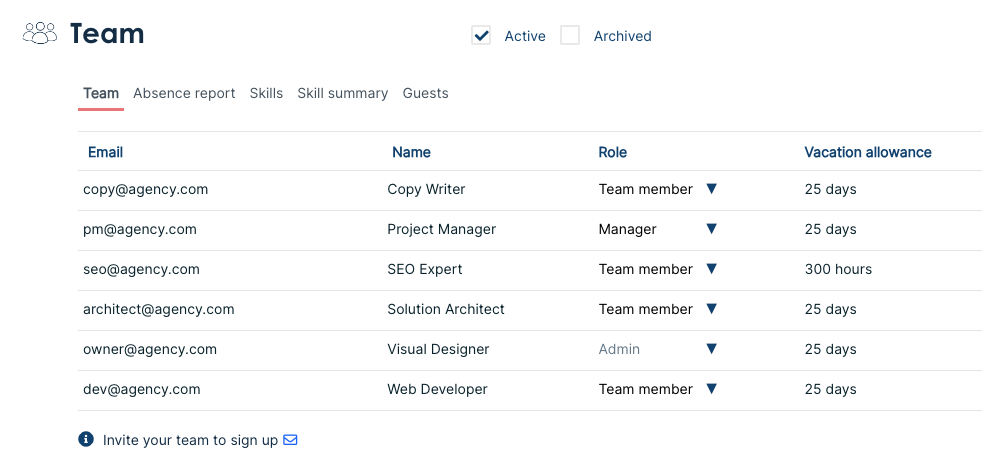This screenshot has height=459, width=982.
Task: Switch to the Absence report tab
Action: (184, 93)
